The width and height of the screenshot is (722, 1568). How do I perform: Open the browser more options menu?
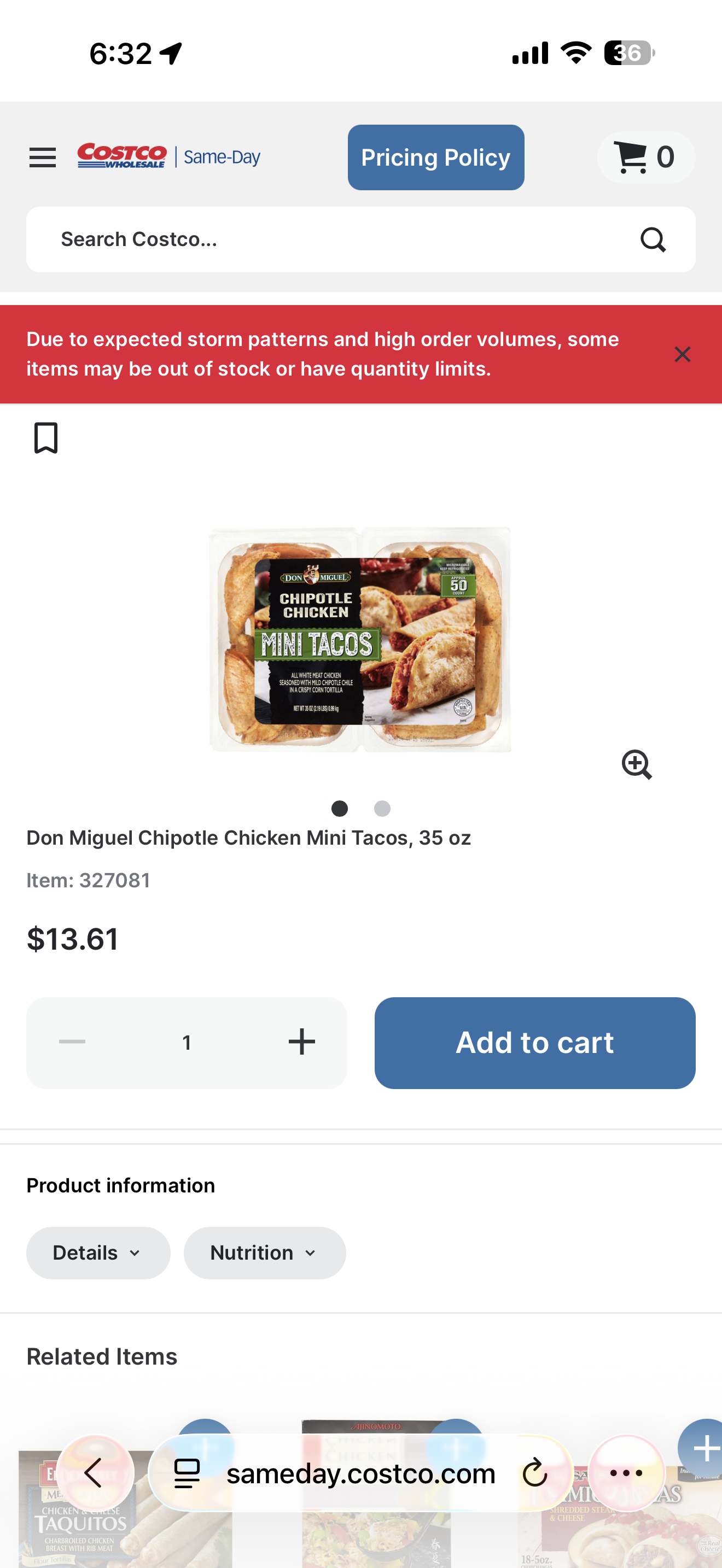626,1473
